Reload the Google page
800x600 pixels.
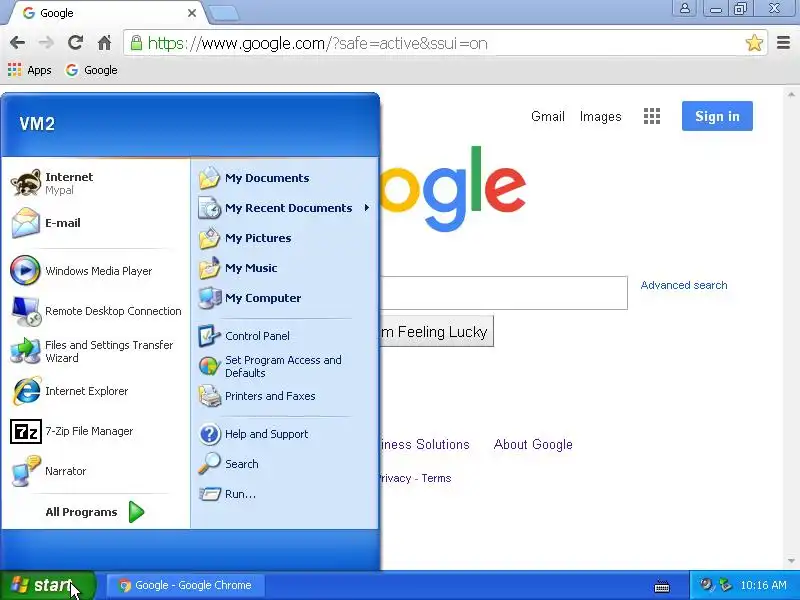pos(76,43)
